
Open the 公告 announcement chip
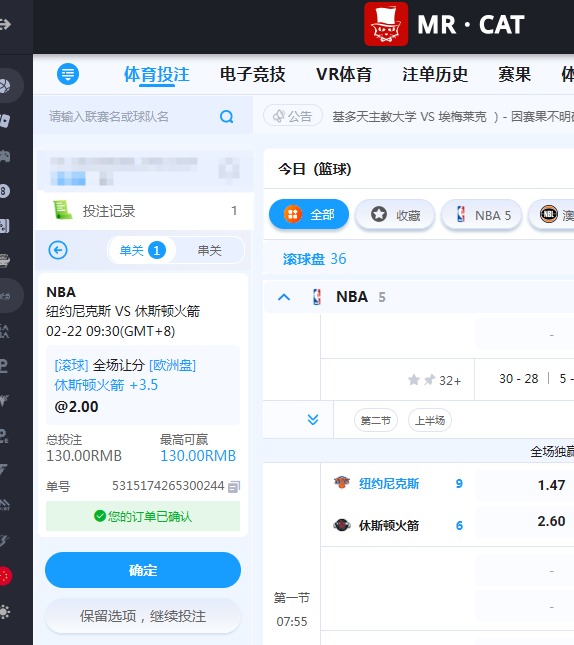click(x=293, y=116)
